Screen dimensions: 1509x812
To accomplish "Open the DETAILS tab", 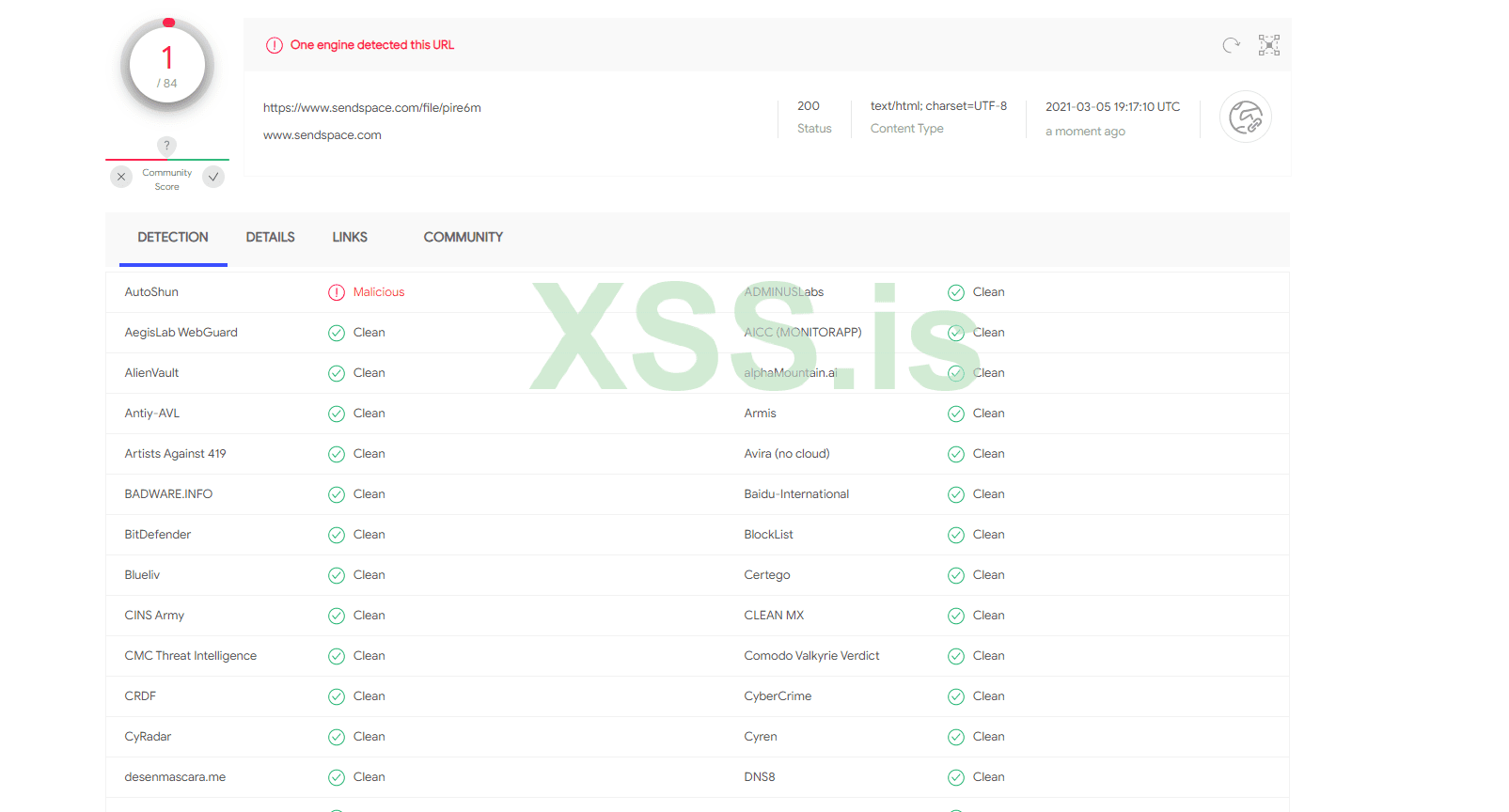I will [271, 238].
